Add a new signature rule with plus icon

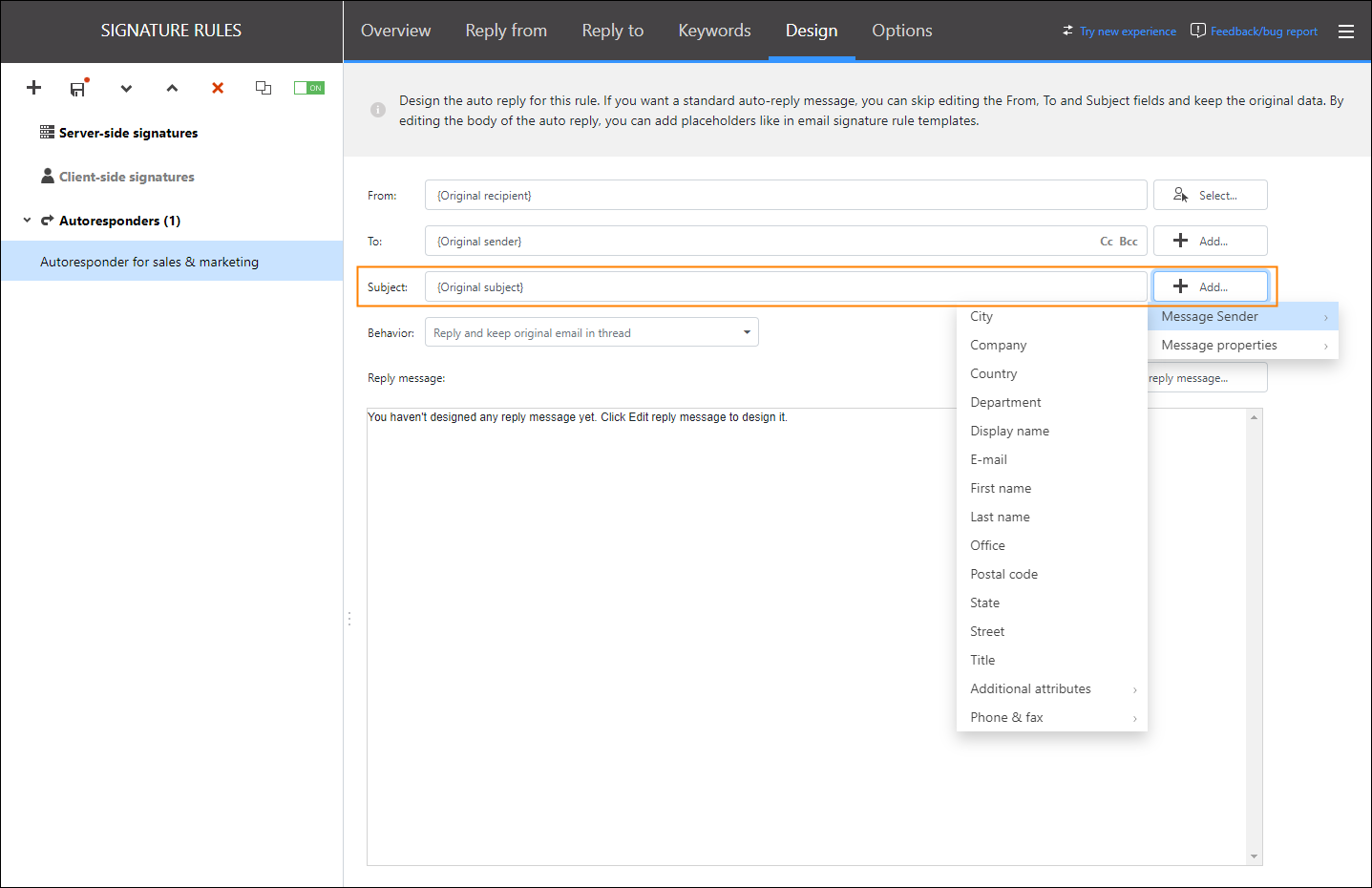[33, 88]
